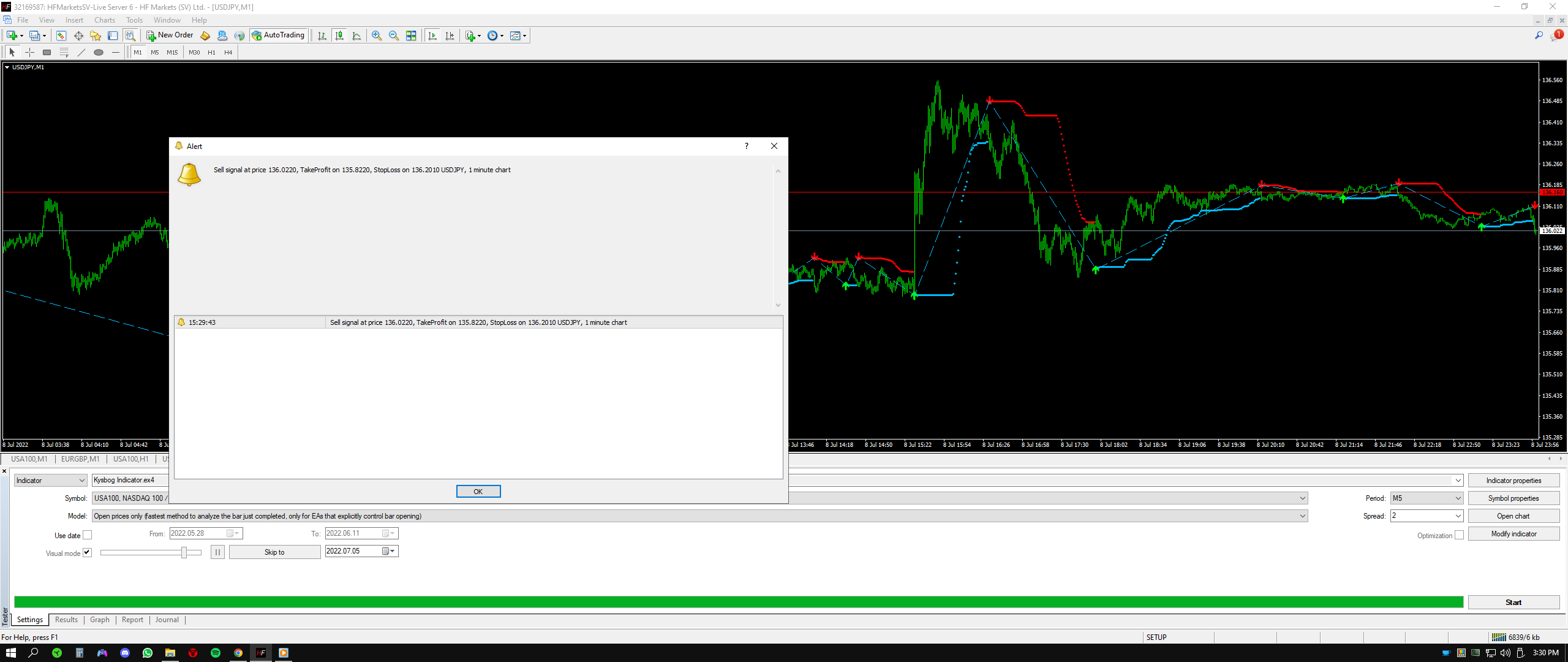Adjust the visual mode speed slider
The height and width of the screenshot is (662, 1568).
(184, 553)
